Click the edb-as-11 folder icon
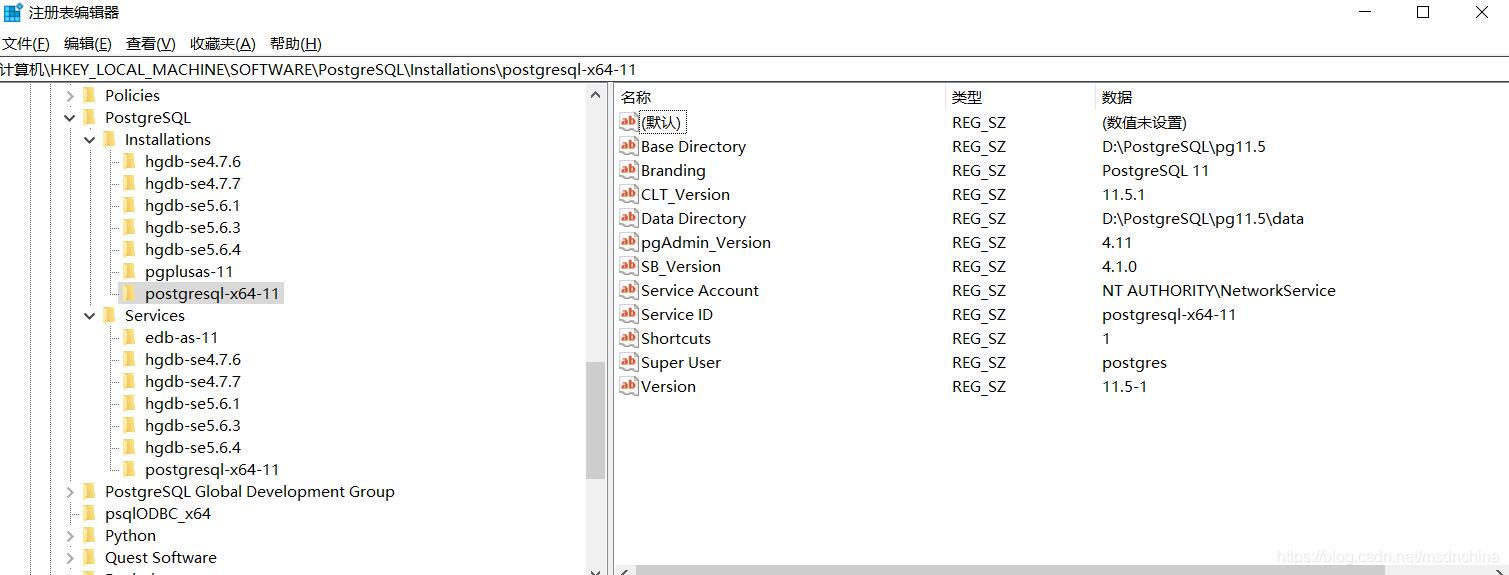 click(129, 337)
